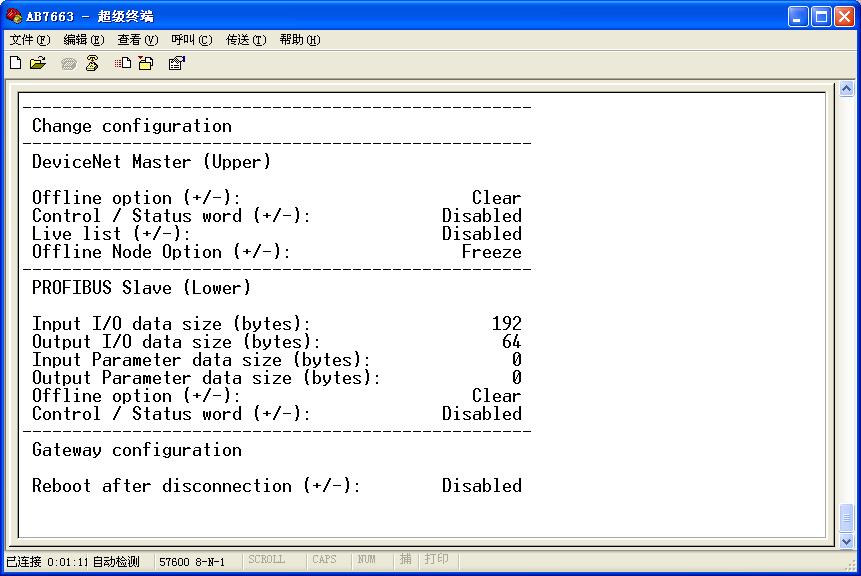The width and height of the screenshot is (861, 576).
Task: Open the 文件(F) menu
Action: 30,40
